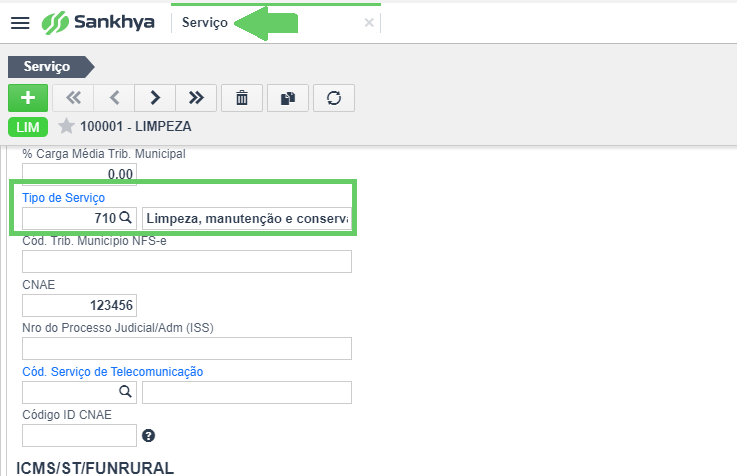737x476 pixels.
Task: Click % Carga Média Trib. Municipal field
Action: pyautogui.click(x=79, y=174)
